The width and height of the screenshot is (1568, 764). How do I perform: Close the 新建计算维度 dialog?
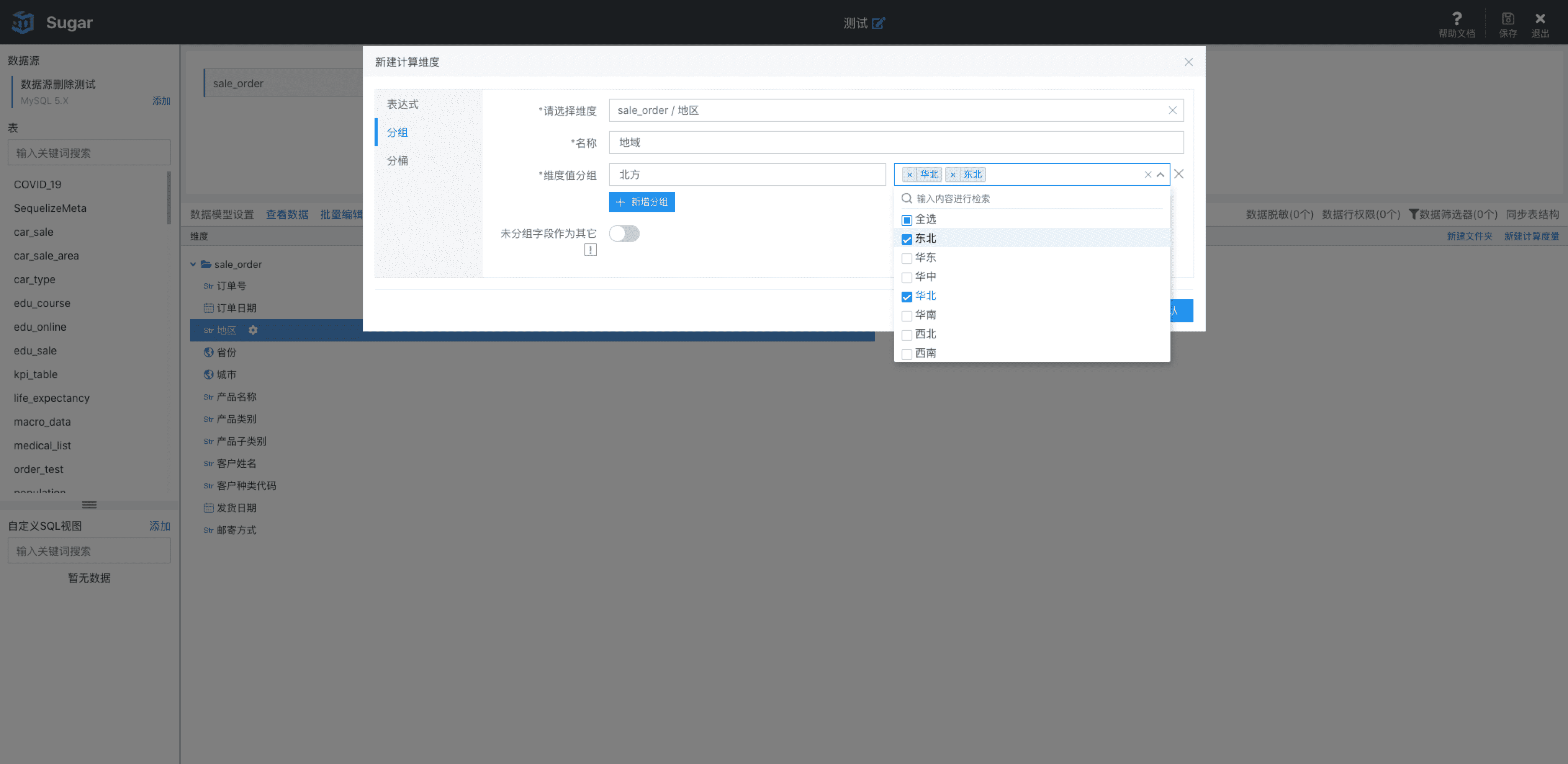point(1188,62)
